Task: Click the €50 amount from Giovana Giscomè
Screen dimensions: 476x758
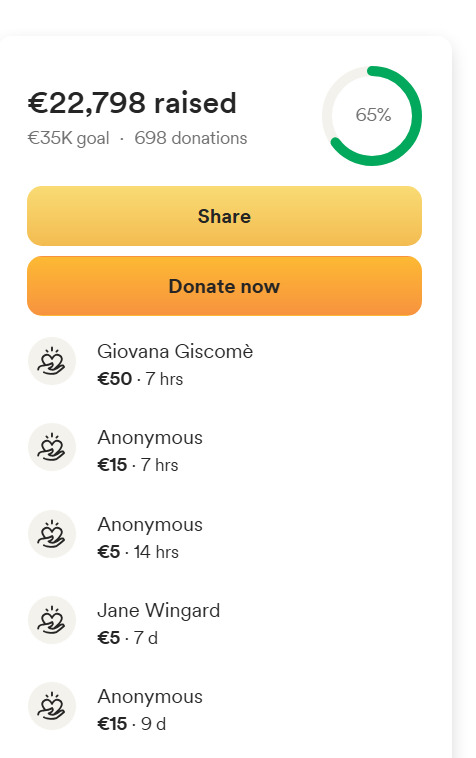Action: click(x=115, y=379)
